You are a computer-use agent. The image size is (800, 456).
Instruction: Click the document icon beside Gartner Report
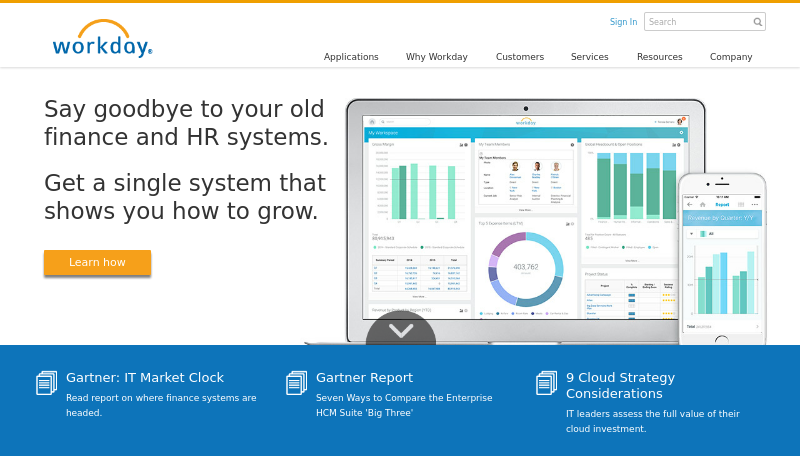point(296,383)
